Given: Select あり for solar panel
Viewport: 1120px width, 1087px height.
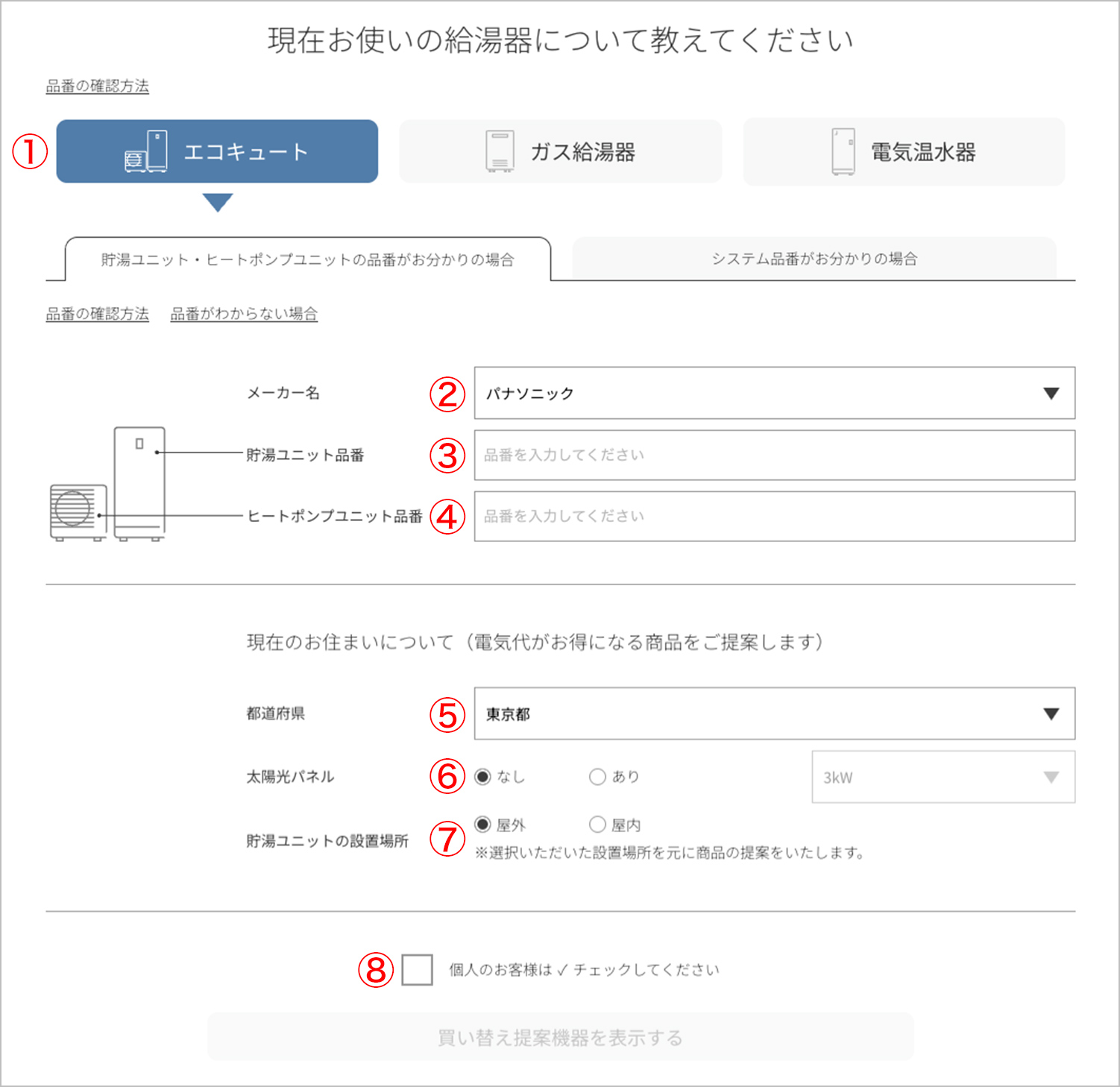Looking at the screenshot, I should 597,777.
